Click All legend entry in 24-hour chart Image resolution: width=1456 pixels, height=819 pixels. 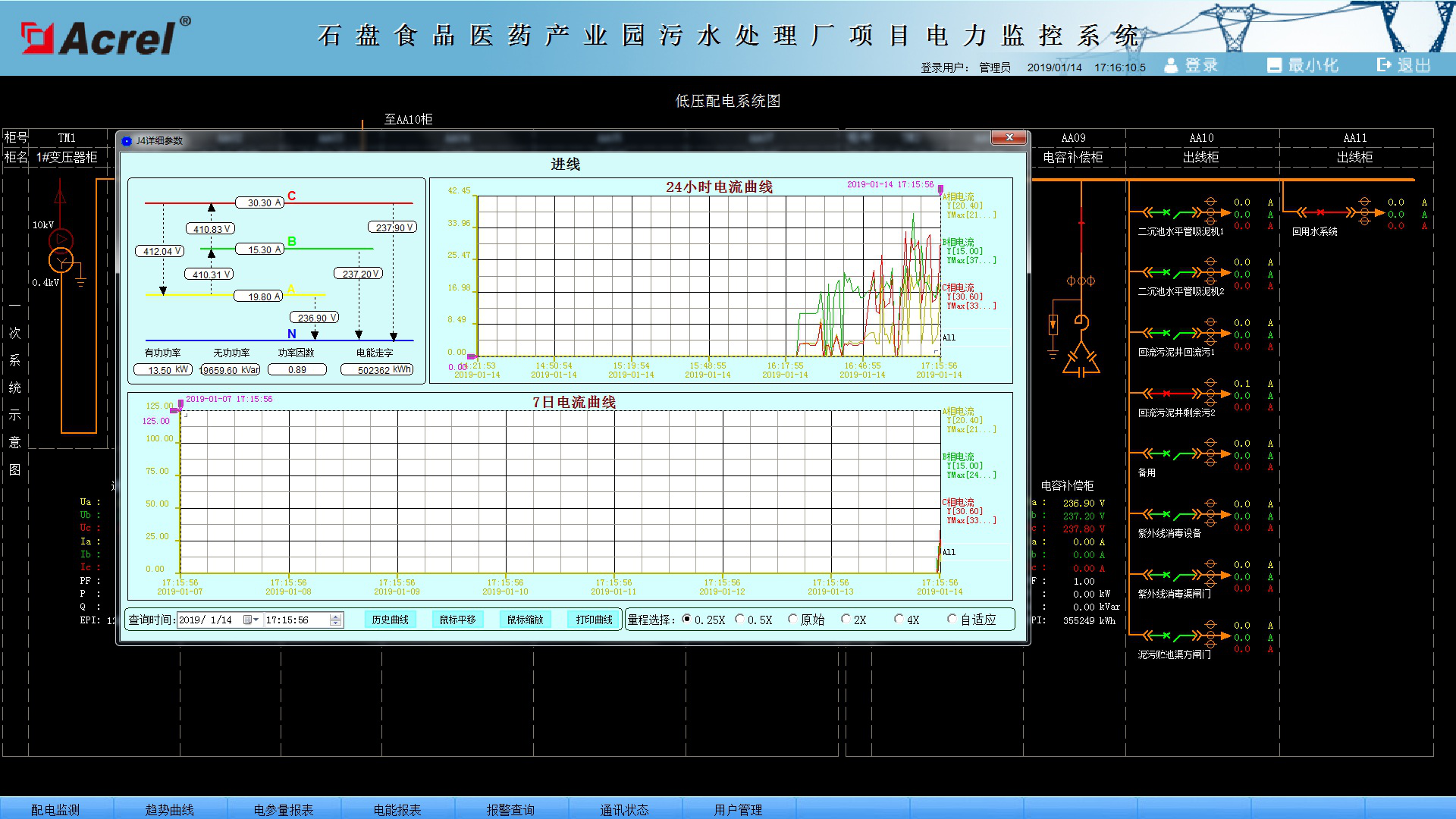coord(949,337)
